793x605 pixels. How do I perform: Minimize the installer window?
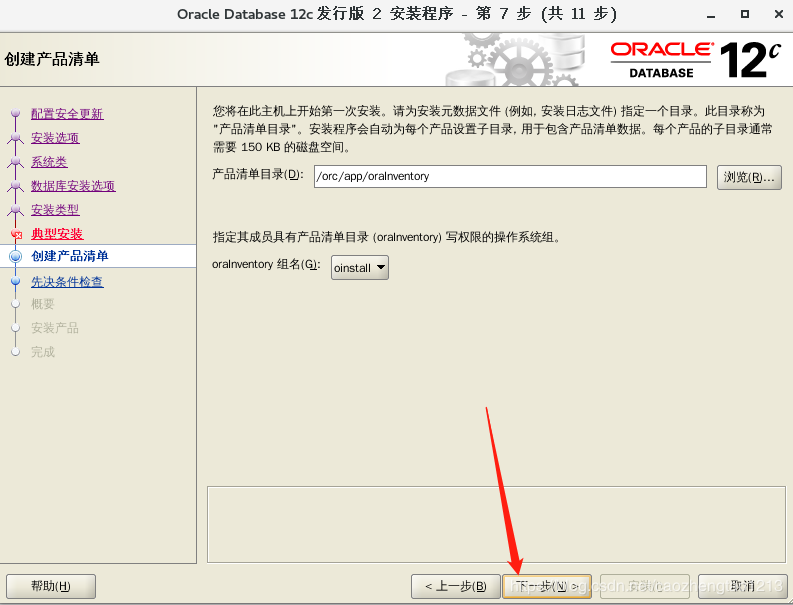(x=711, y=15)
